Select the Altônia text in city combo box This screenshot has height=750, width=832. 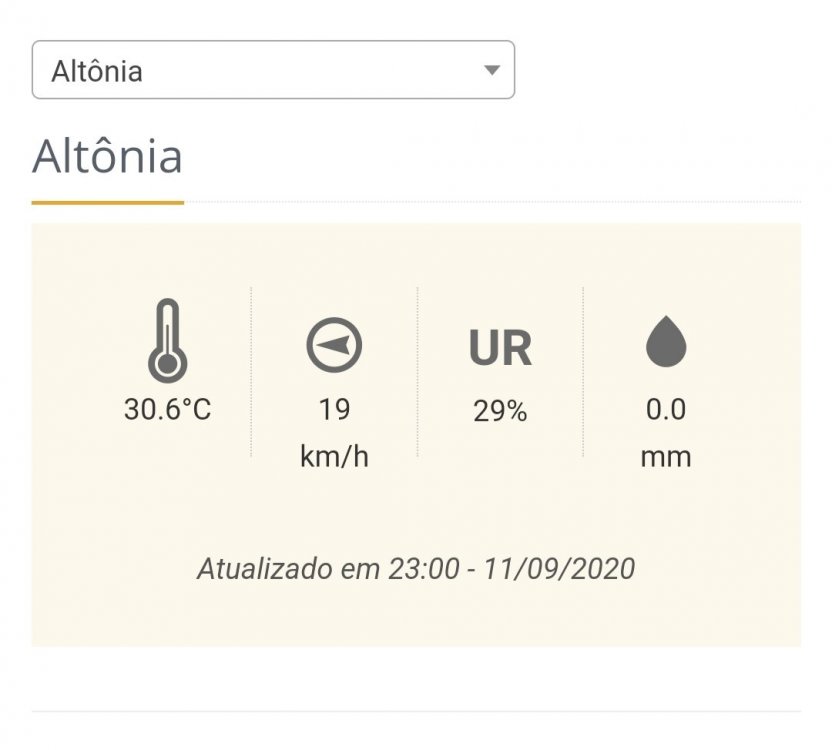[x=97, y=71]
